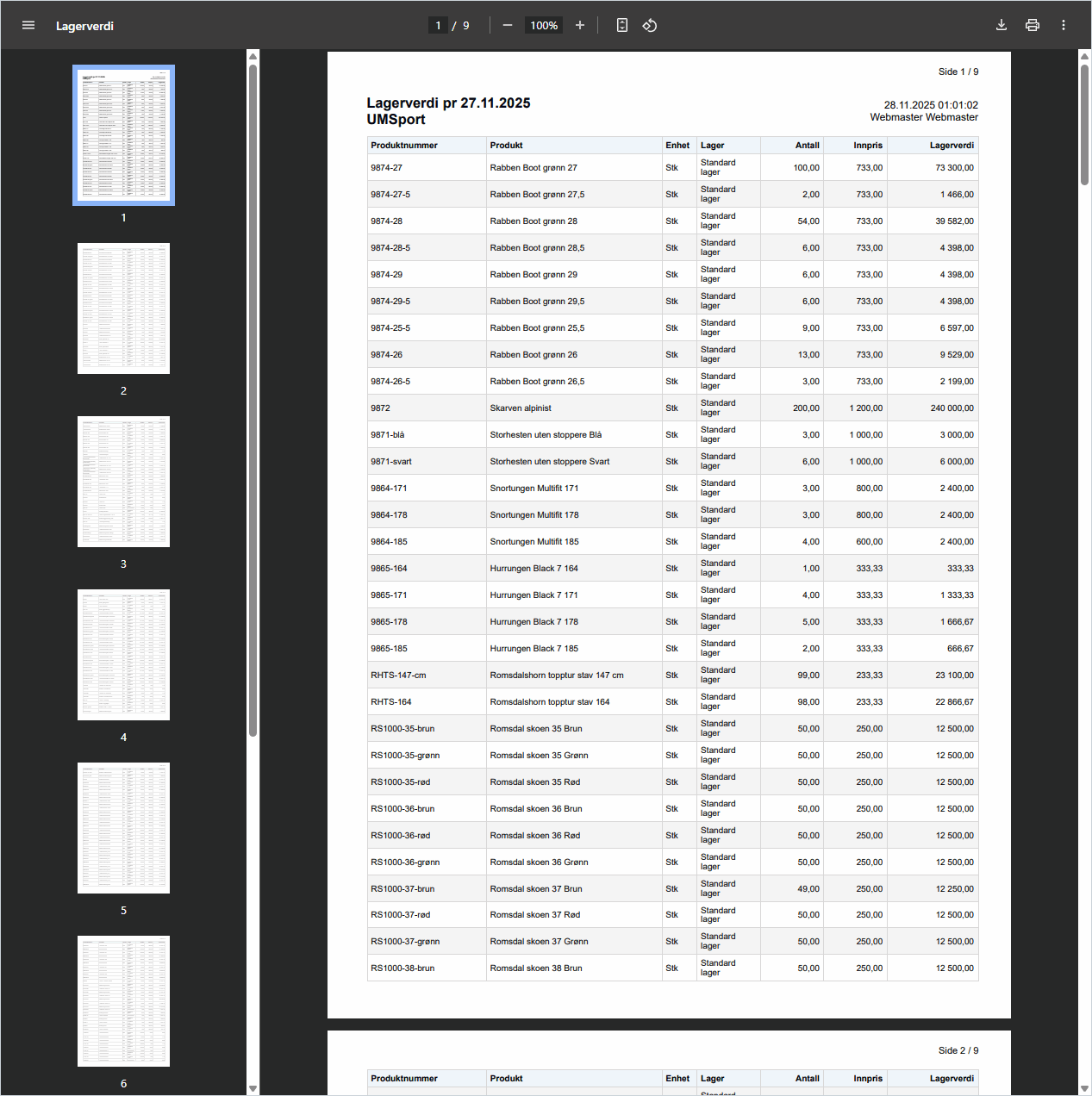Toggle the sidebar menu icon
1092x1096 pixels.
(x=28, y=26)
